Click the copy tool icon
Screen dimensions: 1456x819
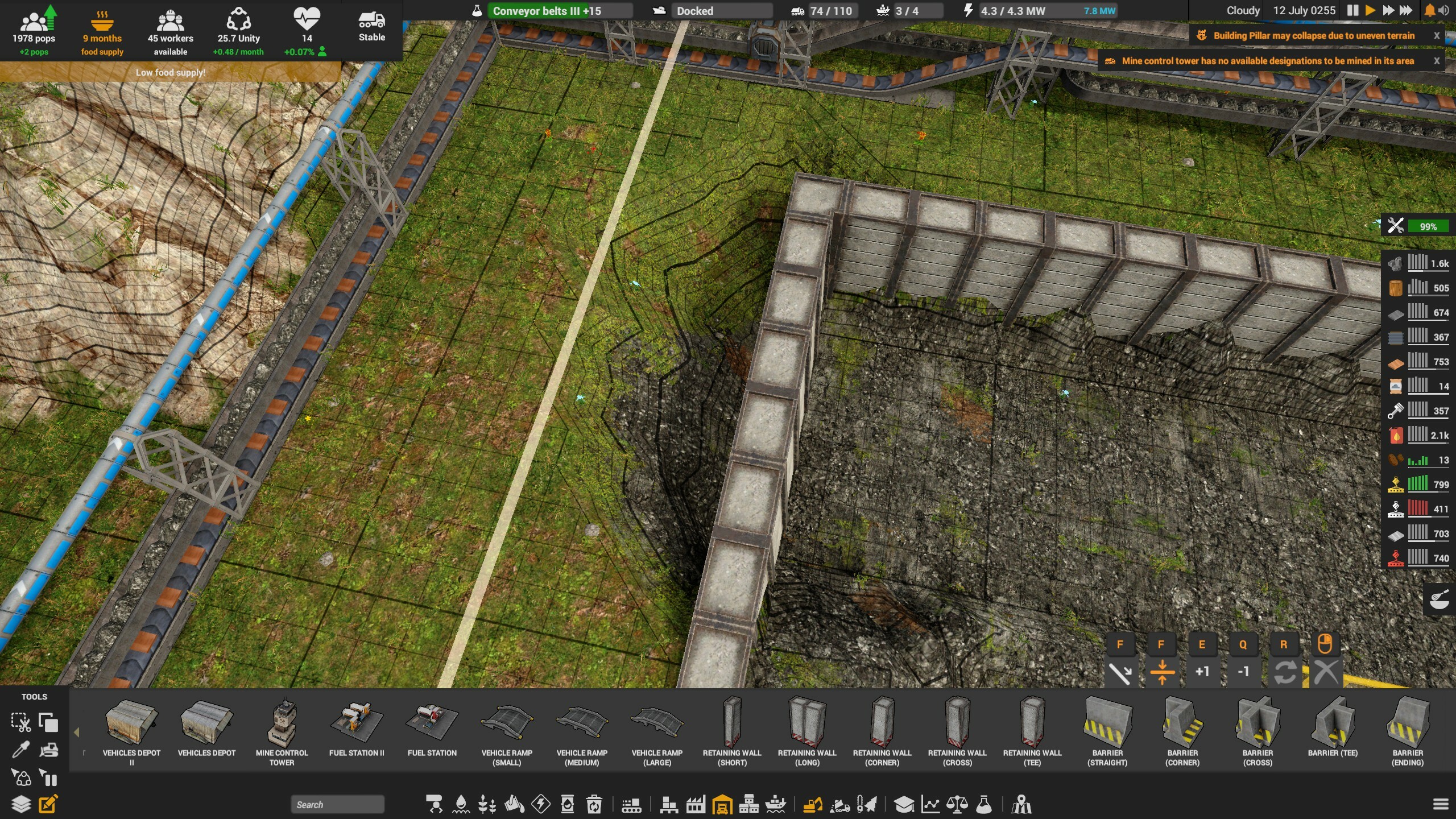[x=48, y=722]
